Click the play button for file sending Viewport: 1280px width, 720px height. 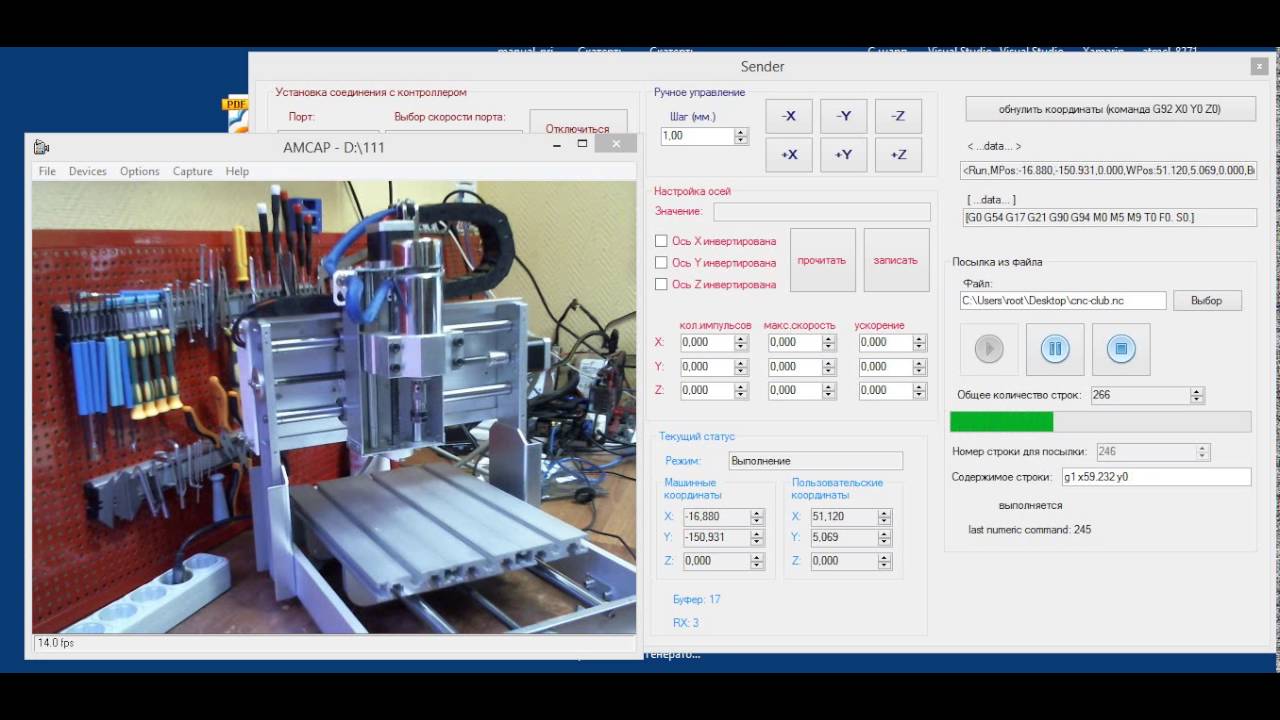(x=989, y=349)
